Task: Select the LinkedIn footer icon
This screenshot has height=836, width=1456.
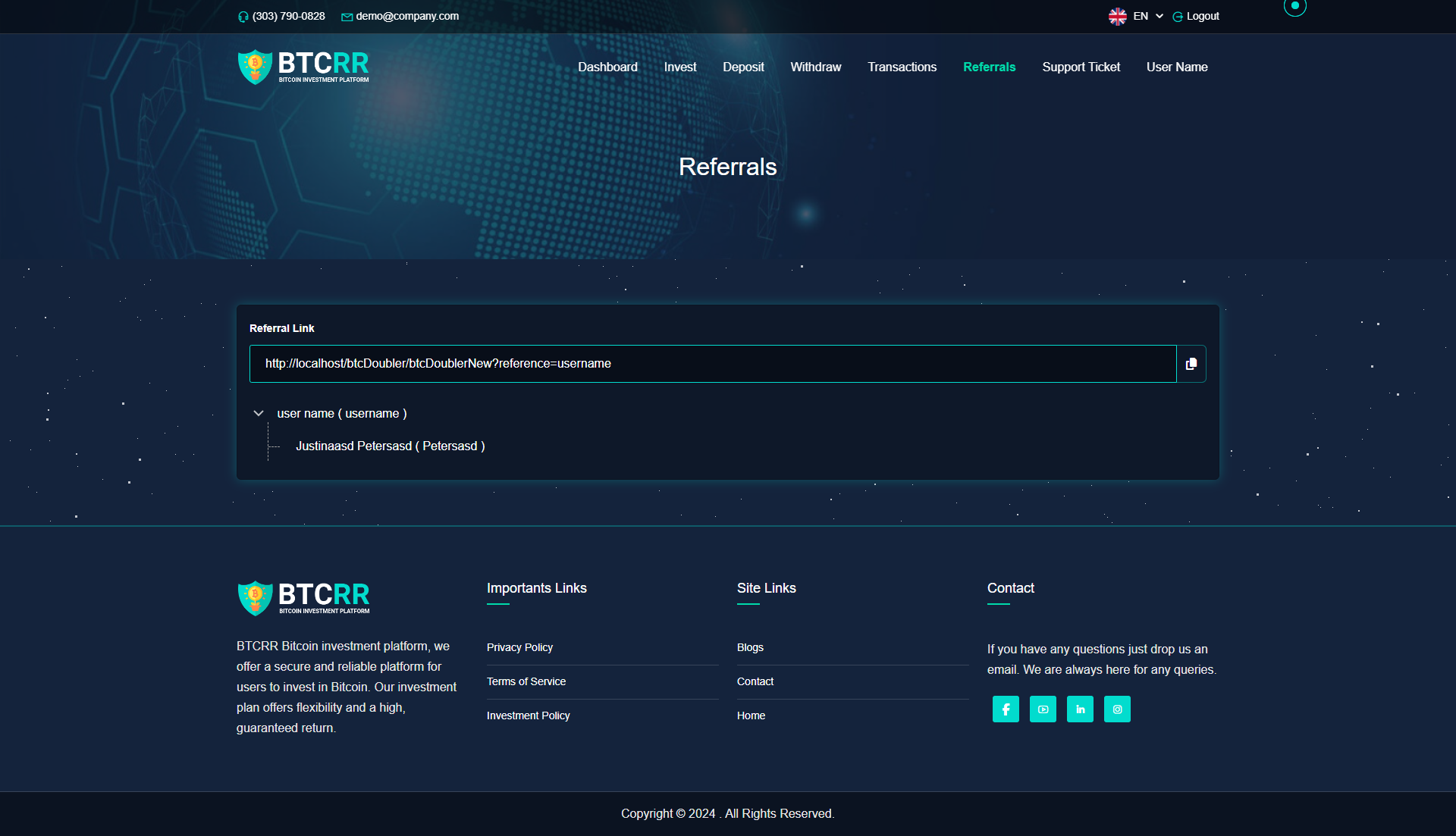Action: (x=1080, y=709)
